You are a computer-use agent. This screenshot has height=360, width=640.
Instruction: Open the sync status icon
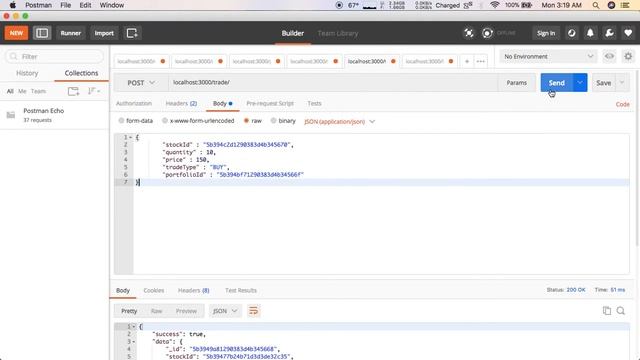(487, 33)
